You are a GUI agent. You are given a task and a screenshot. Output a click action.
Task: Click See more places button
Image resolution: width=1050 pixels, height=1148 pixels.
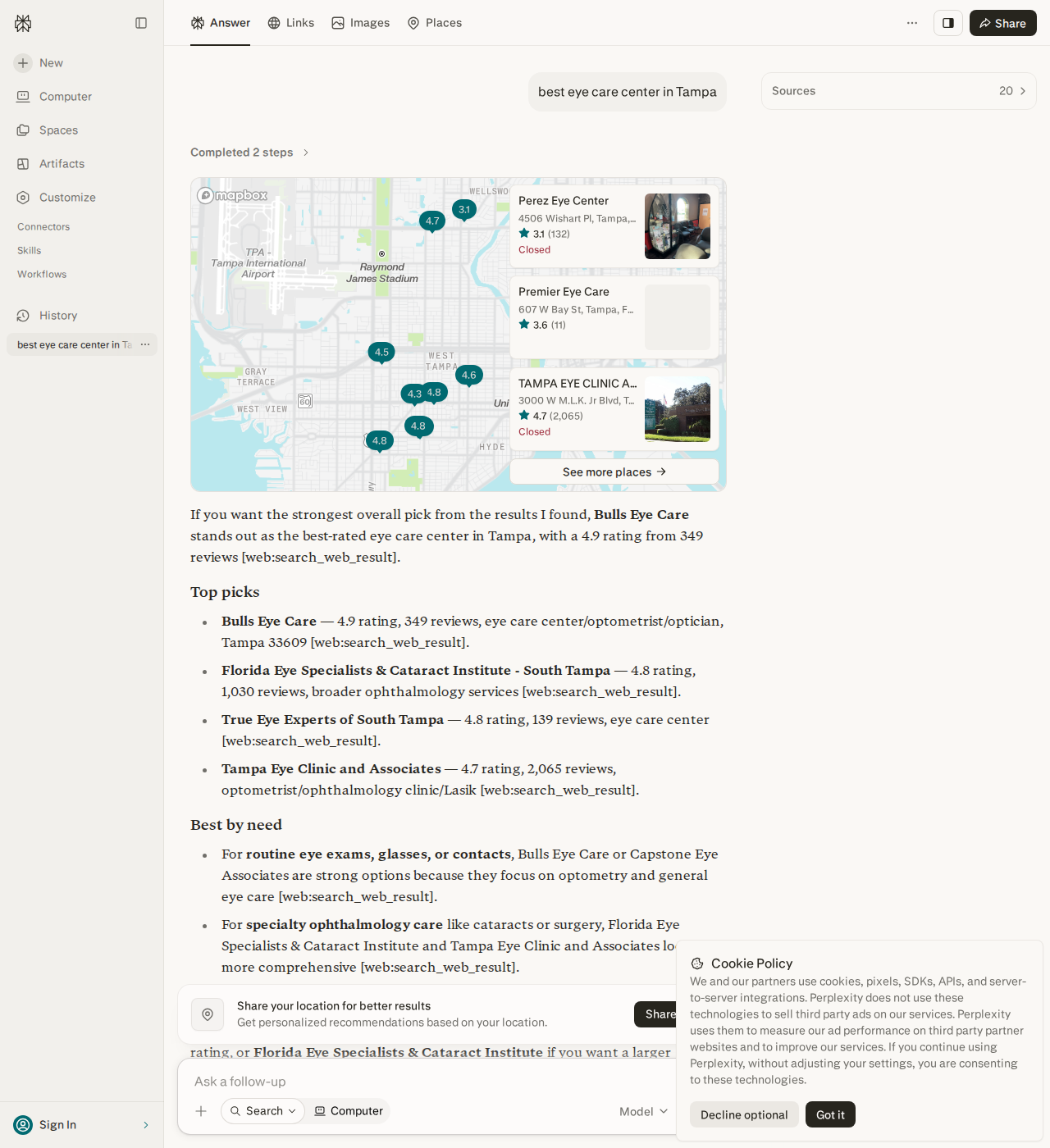pos(614,471)
